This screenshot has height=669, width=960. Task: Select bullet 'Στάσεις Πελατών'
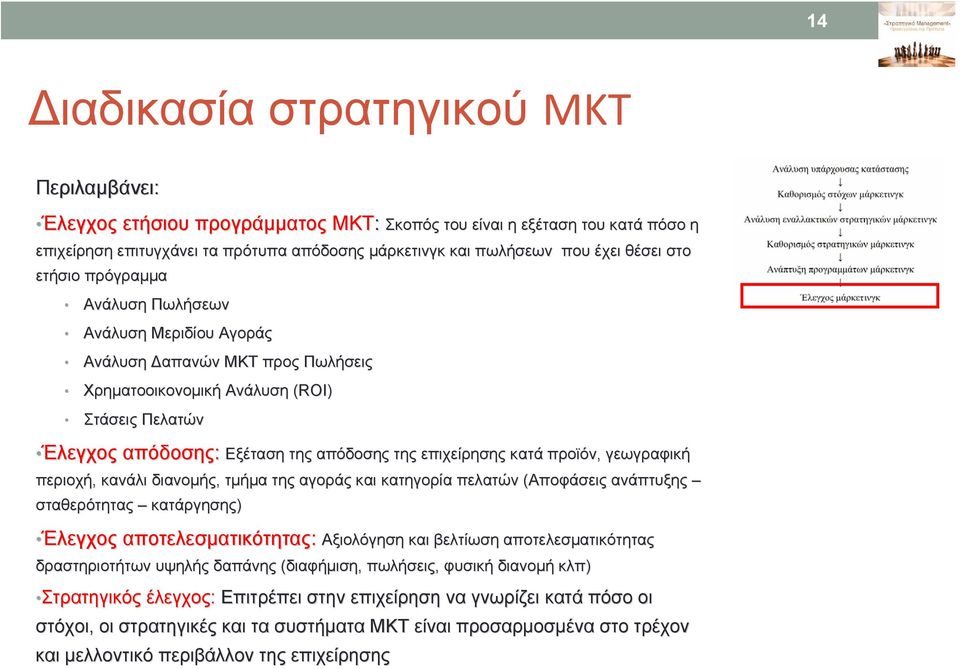[x=143, y=419]
